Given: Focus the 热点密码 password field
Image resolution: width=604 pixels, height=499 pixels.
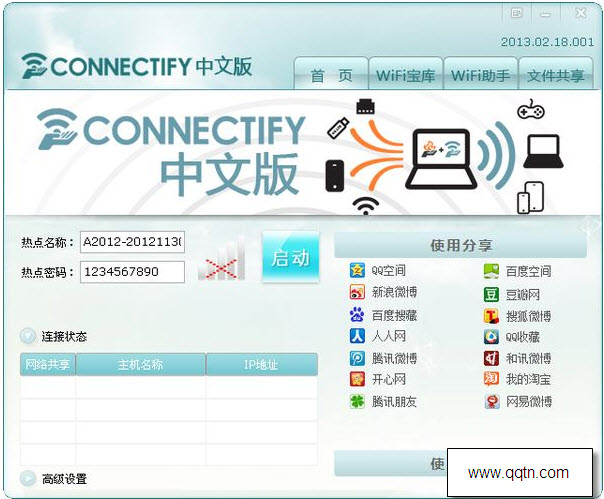Looking at the screenshot, I should coord(132,272).
